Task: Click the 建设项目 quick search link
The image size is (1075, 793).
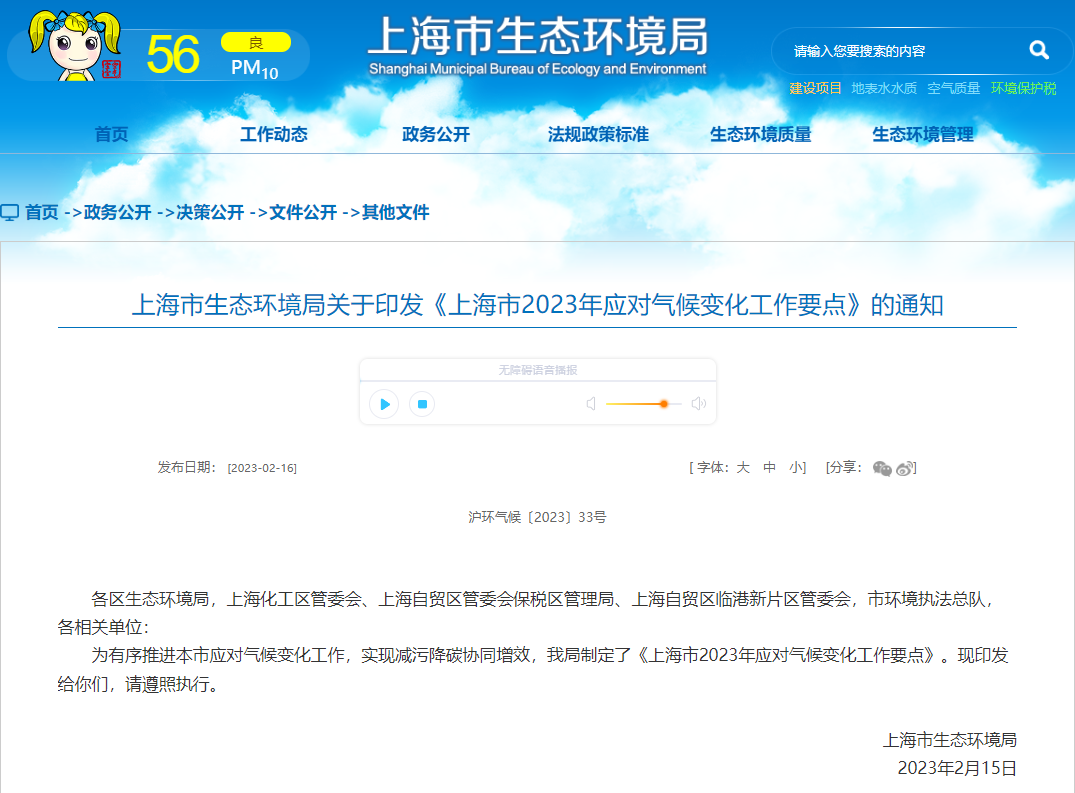Action: (815, 88)
